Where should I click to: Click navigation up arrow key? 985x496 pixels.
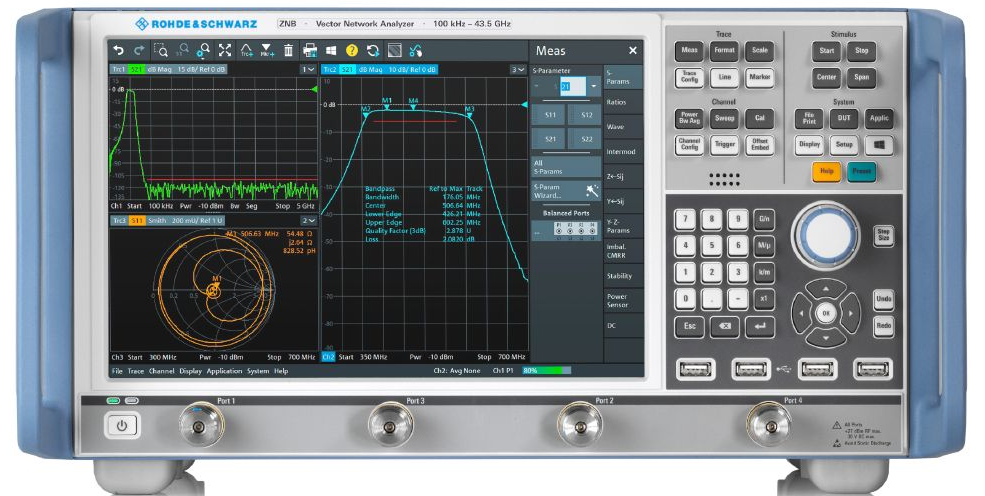(825, 289)
